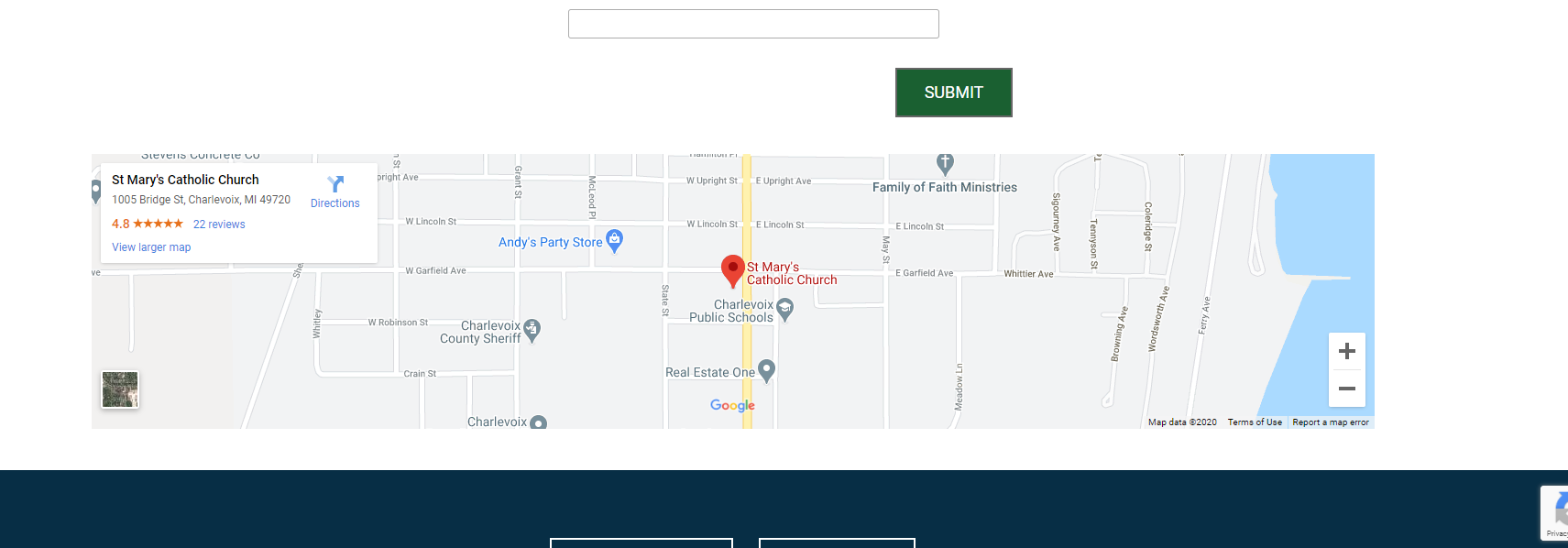Zoom in the map with plus button
1568x548 pixels.
click(1346, 351)
